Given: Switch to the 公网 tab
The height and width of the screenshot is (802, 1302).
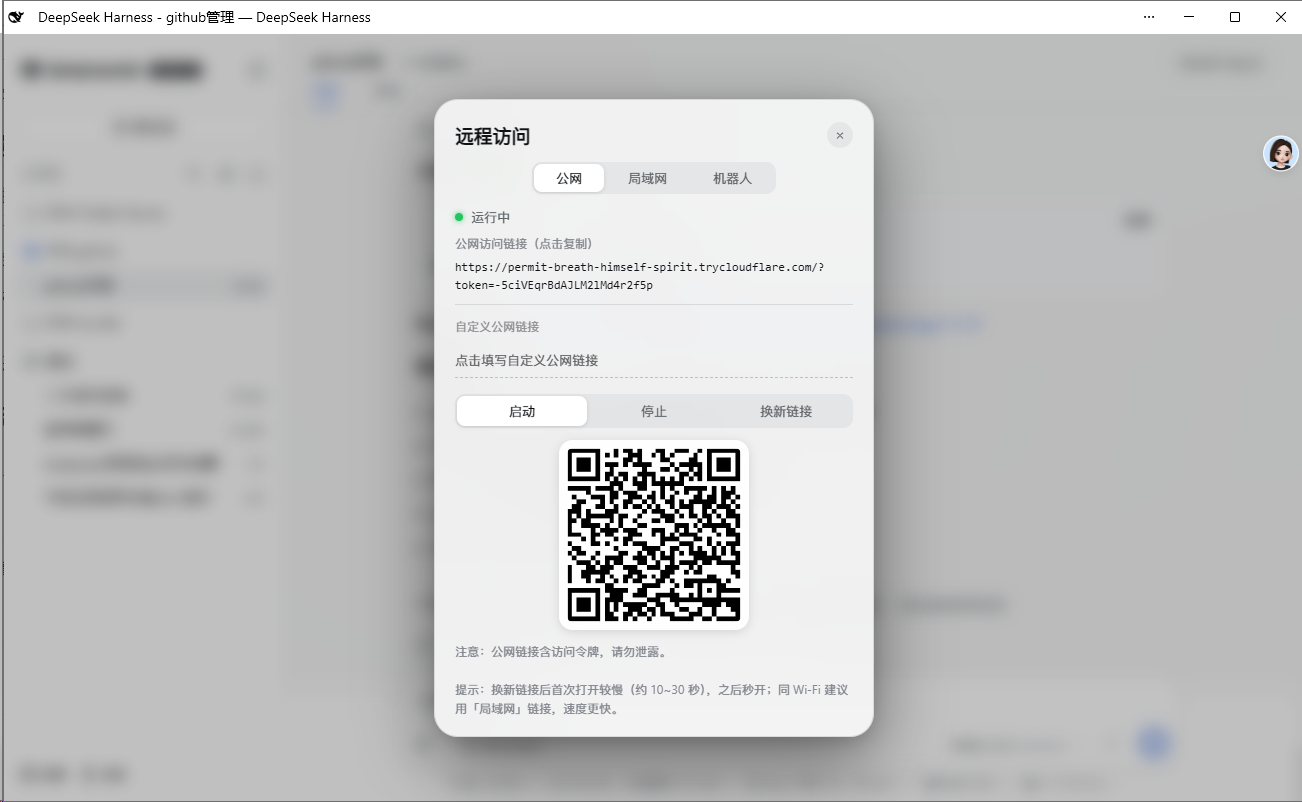Looking at the screenshot, I should (x=569, y=178).
